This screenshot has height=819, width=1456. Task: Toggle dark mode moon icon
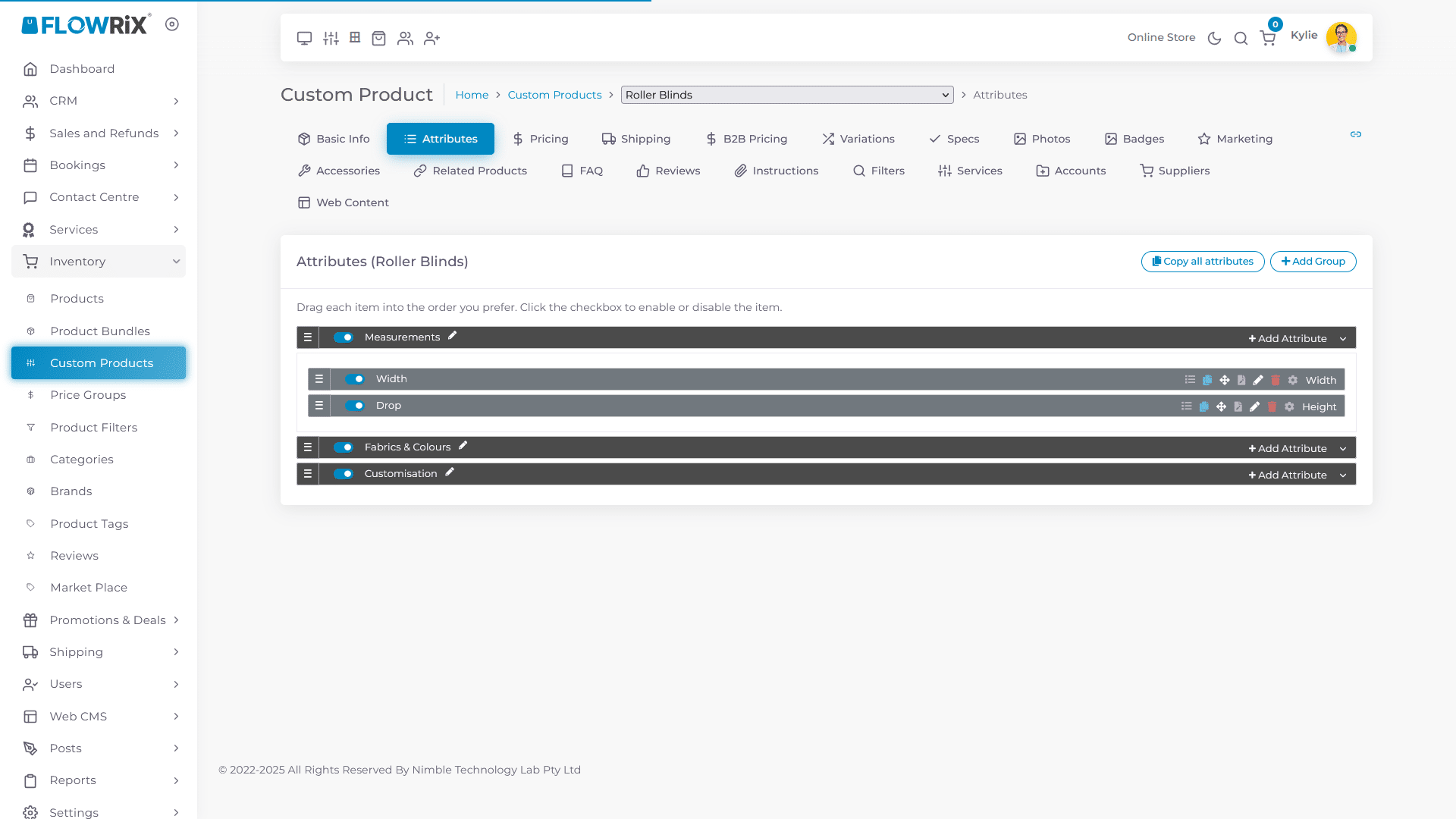pyautogui.click(x=1214, y=38)
